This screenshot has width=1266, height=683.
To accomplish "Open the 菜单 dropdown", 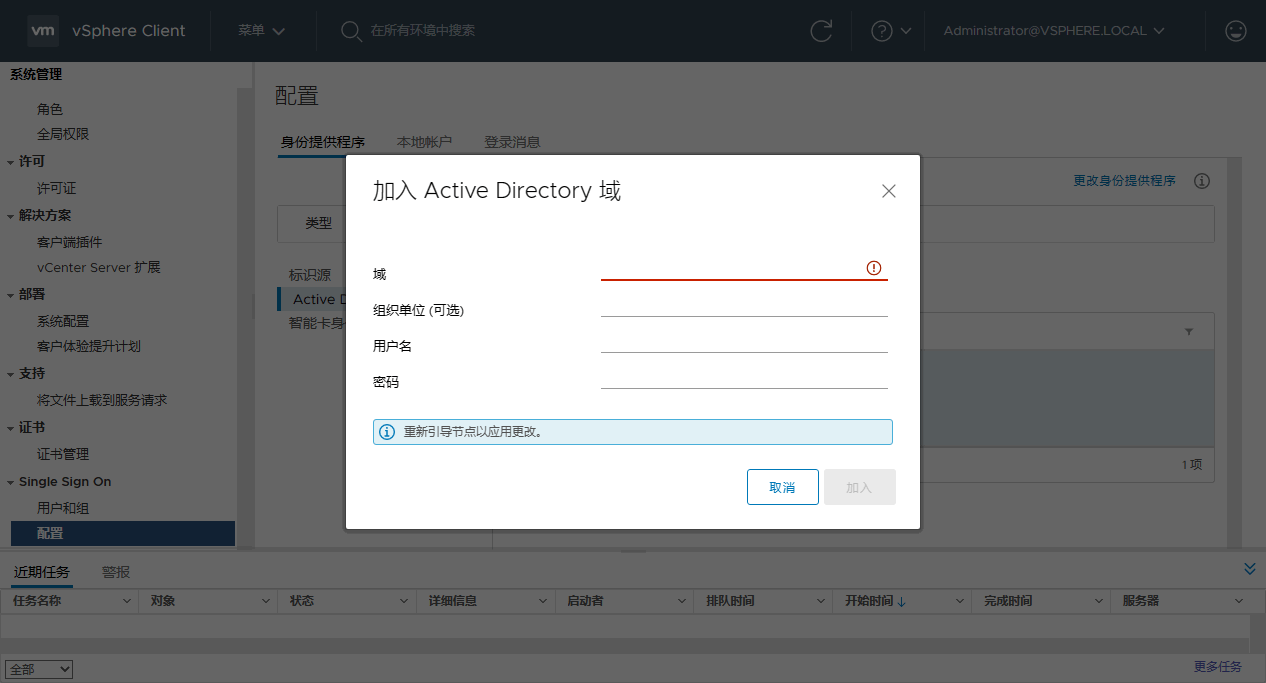I will pos(261,31).
